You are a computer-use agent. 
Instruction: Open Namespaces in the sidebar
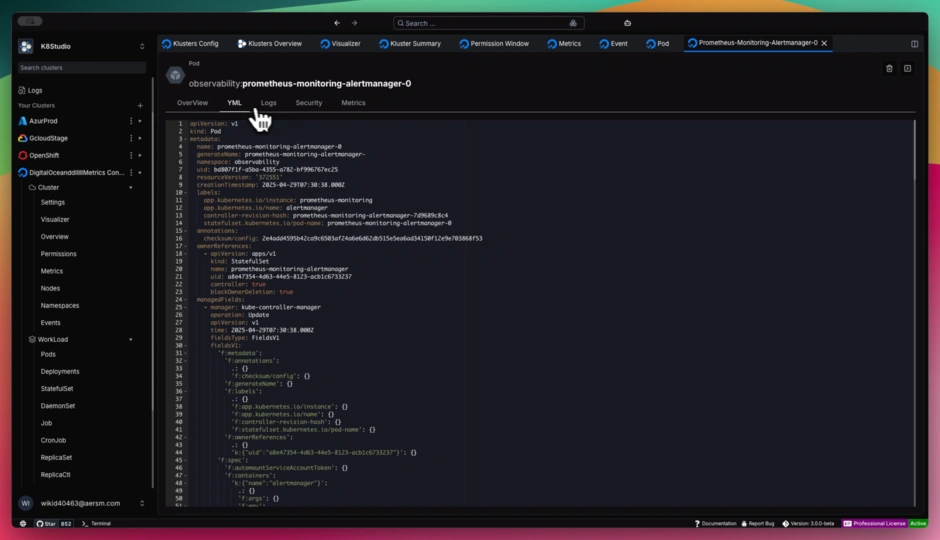(60, 306)
